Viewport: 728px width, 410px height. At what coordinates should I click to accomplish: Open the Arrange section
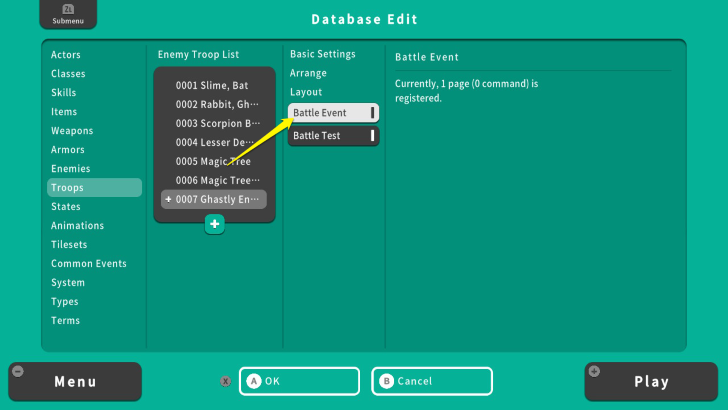[308, 73]
